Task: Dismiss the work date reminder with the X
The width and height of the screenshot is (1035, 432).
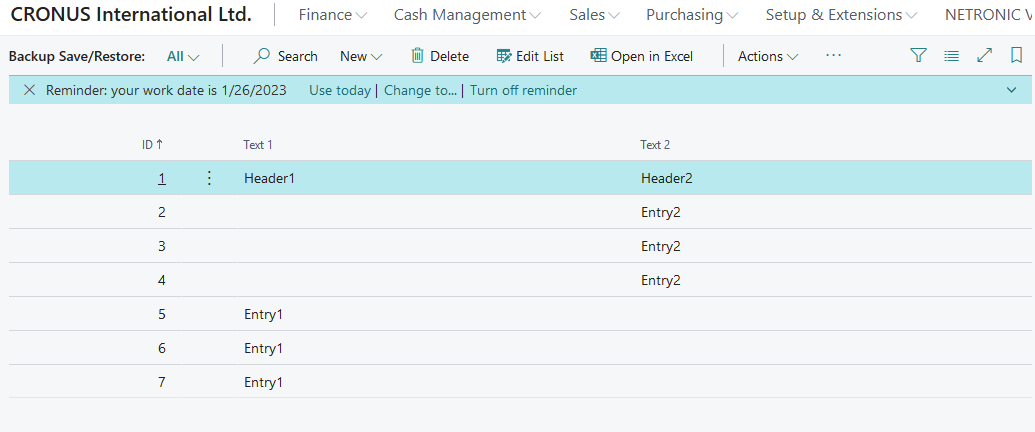Action: pos(29,90)
